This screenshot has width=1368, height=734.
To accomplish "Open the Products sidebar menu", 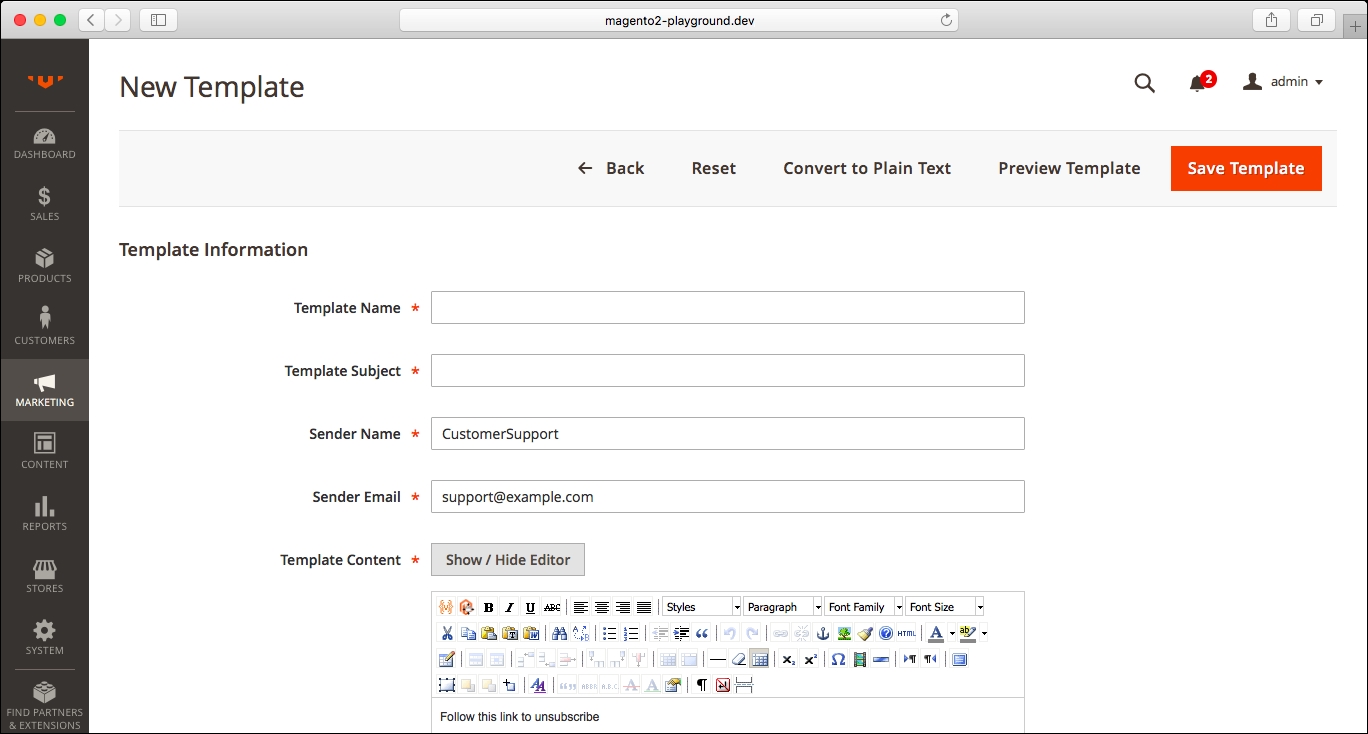I will pos(44,267).
